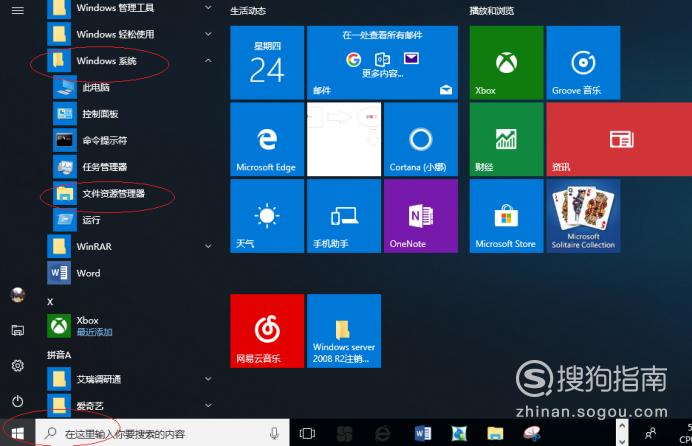This screenshot has width=692, height=446.
Task: Expand the Windows 管理工具 chevron
Action: point(208,7)
